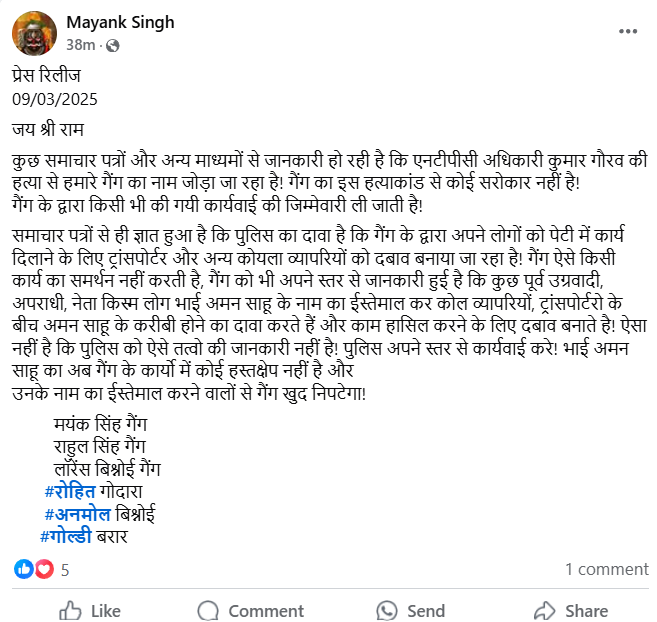Image resolution: width=657 pixels, height=622 pixels.
Task: Open the three-dot post options menu
Action: (628, 32)
